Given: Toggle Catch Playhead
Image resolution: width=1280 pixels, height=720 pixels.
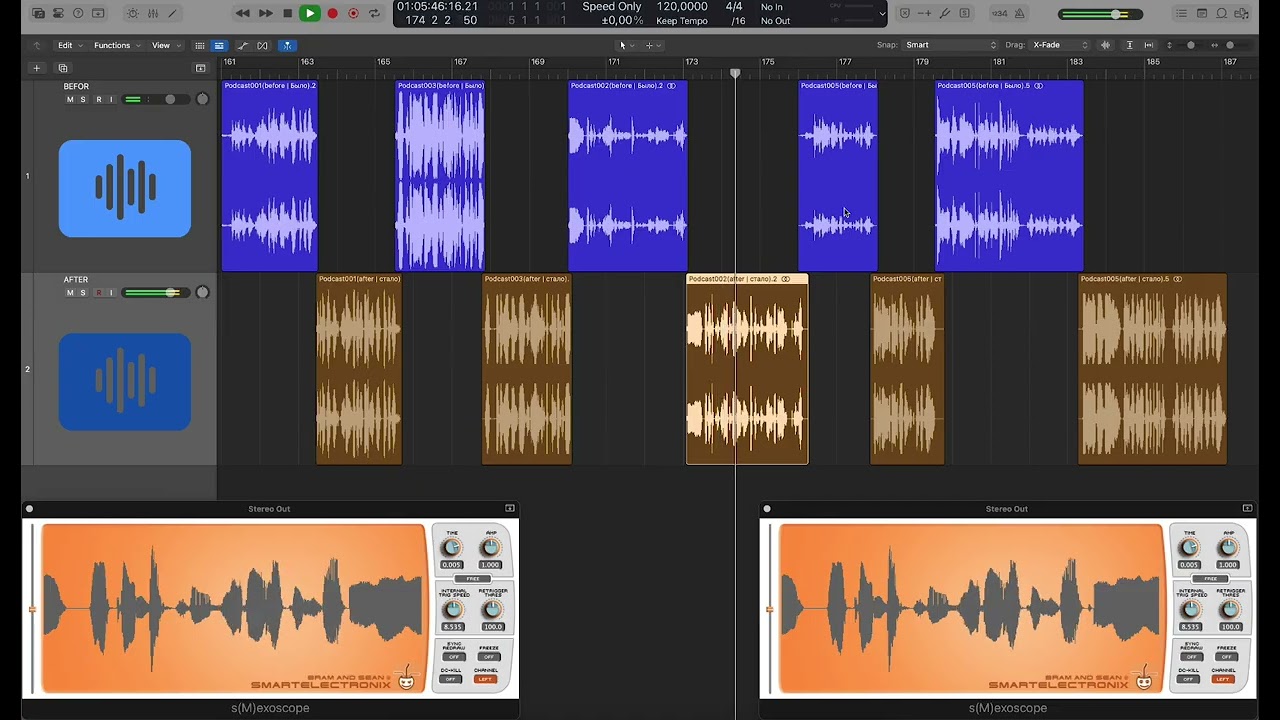Looking at the screenshot, I should (x=287, y=45).
